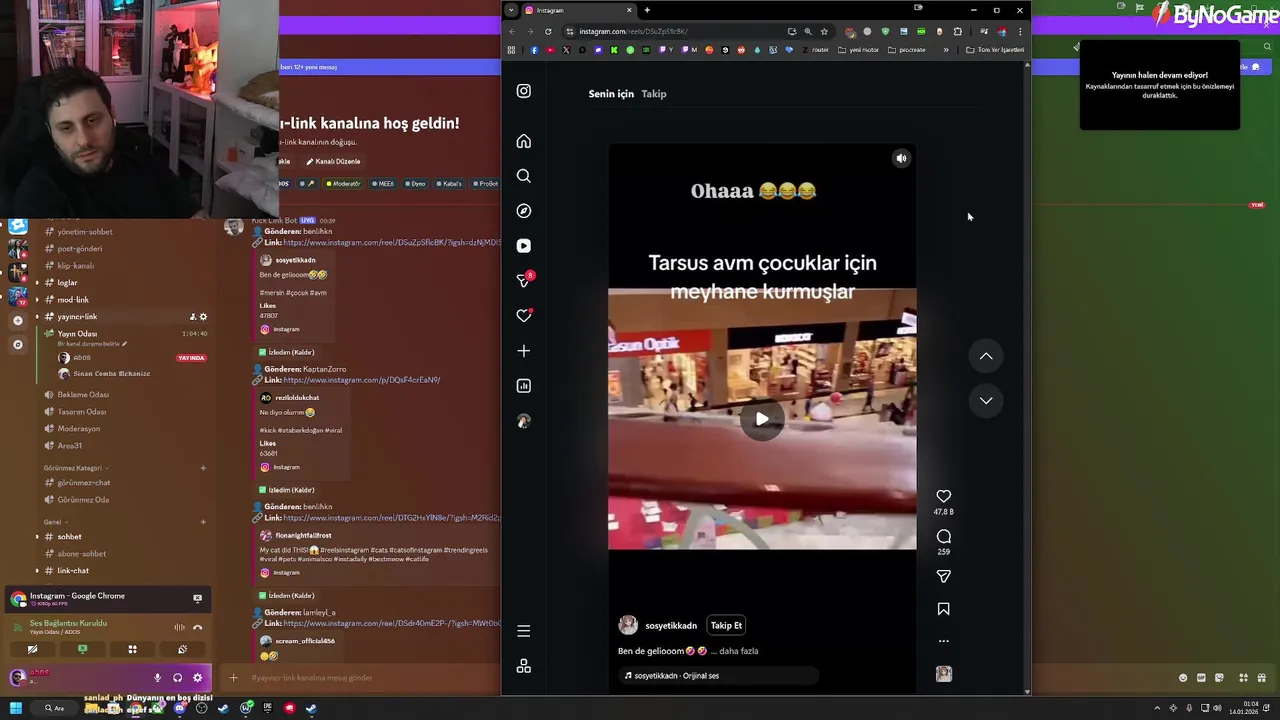This screenshot has height=720, width=1280.
Task: Like the reel with heart icon
Action: click(943, 496)
